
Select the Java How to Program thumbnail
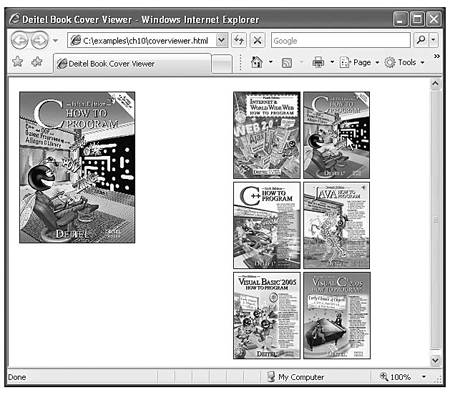tap(336, 225)
